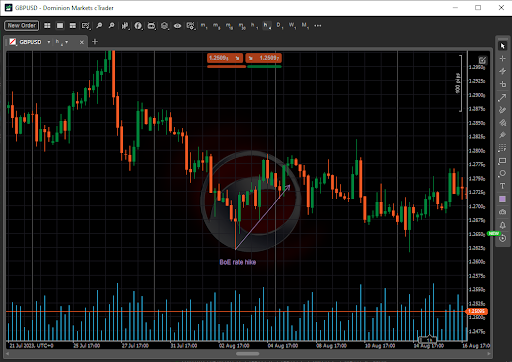Select the h4 timeframe in toolbar
The height and width of the screenshot is (362, 512).
click(267, 26)
